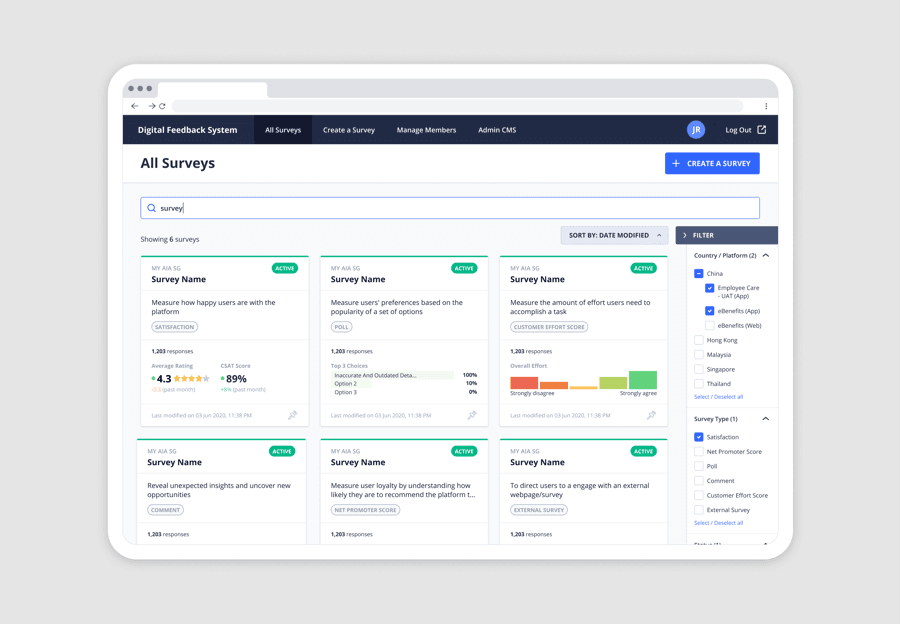Viewport: 900px width, 624px height.
Task: Click Select / Deselect all under Country
Action: coord(718,397)
